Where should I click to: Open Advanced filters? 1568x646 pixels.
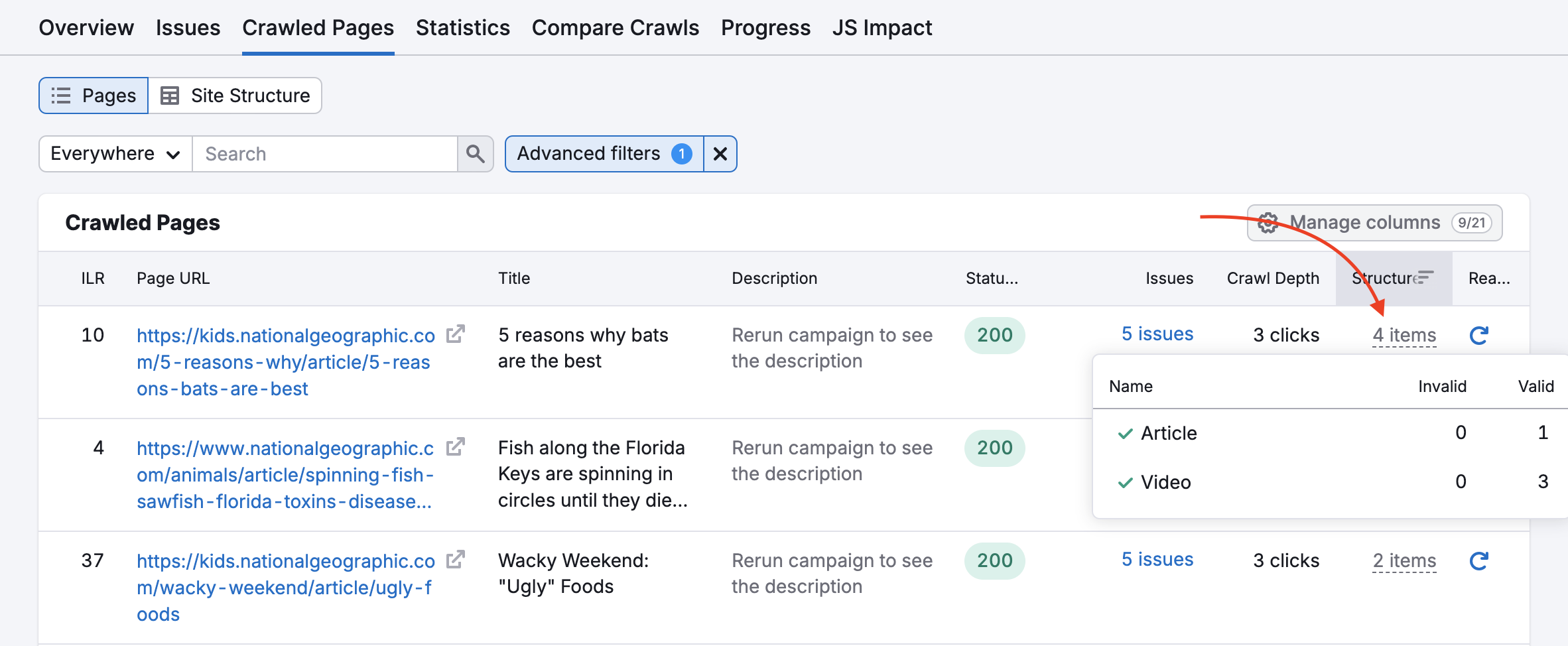(603, 153)
